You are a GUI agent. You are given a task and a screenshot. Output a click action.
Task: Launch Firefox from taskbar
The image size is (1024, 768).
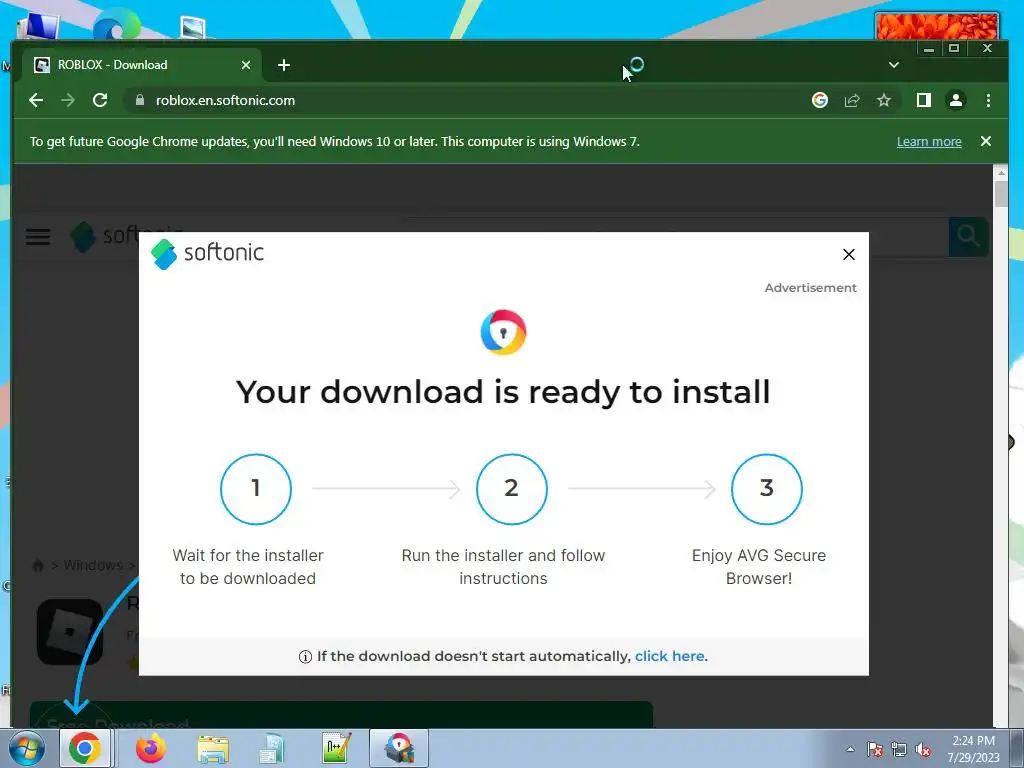(x=151, y=748)
